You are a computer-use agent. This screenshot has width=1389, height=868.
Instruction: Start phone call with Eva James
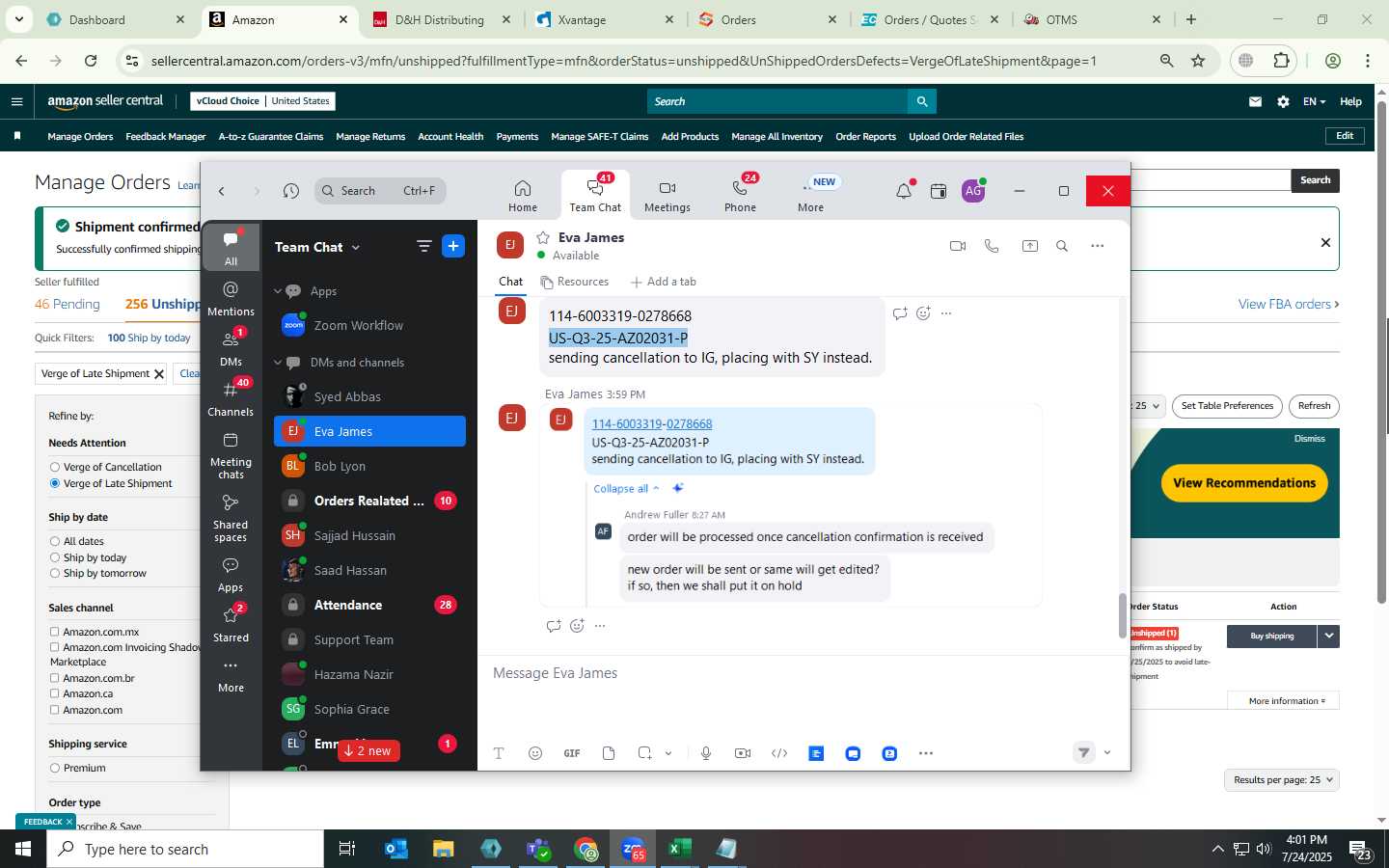(x=992, y=246)
